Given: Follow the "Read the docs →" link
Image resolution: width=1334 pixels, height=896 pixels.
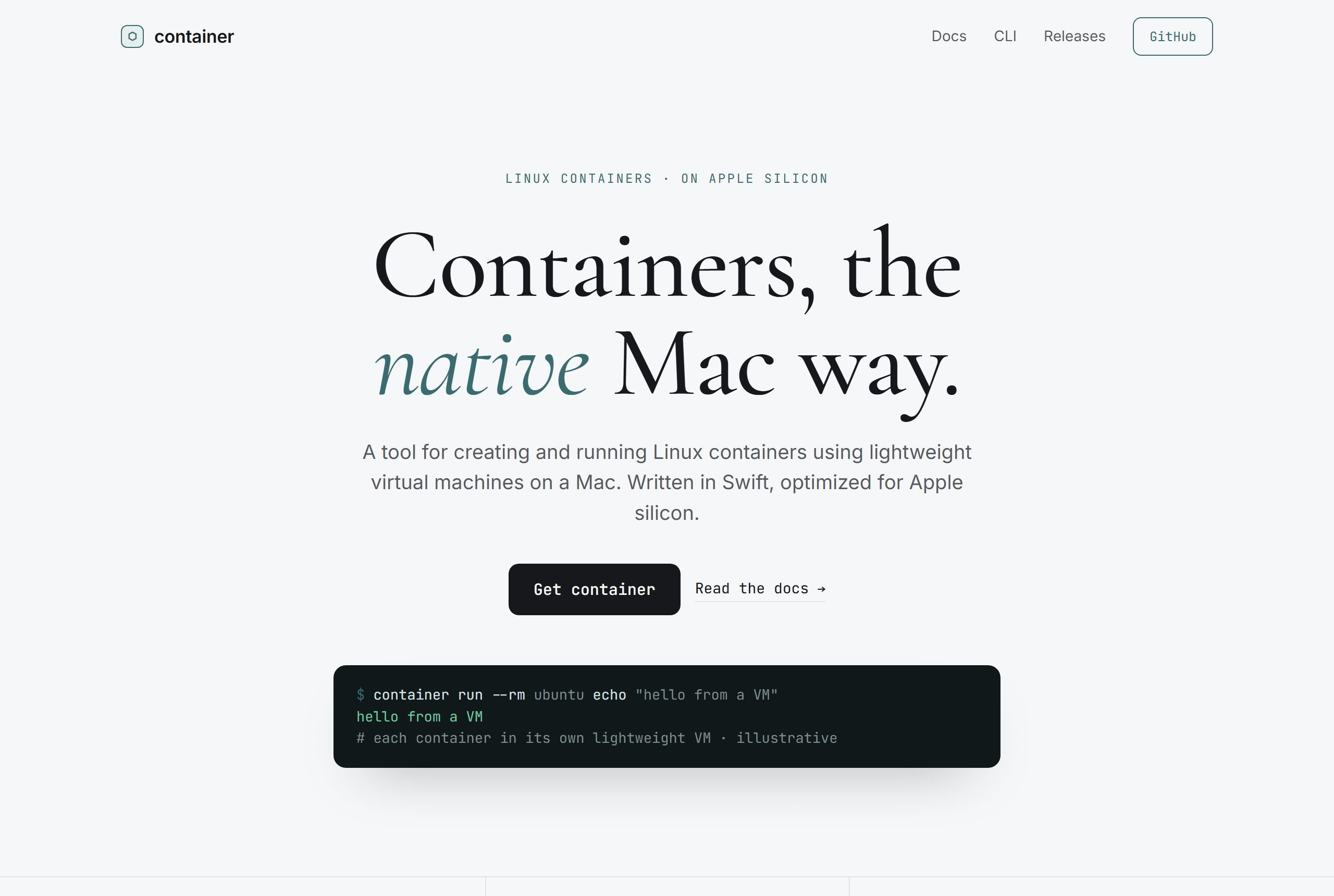Looking at the screenshot, I should 760,589.
